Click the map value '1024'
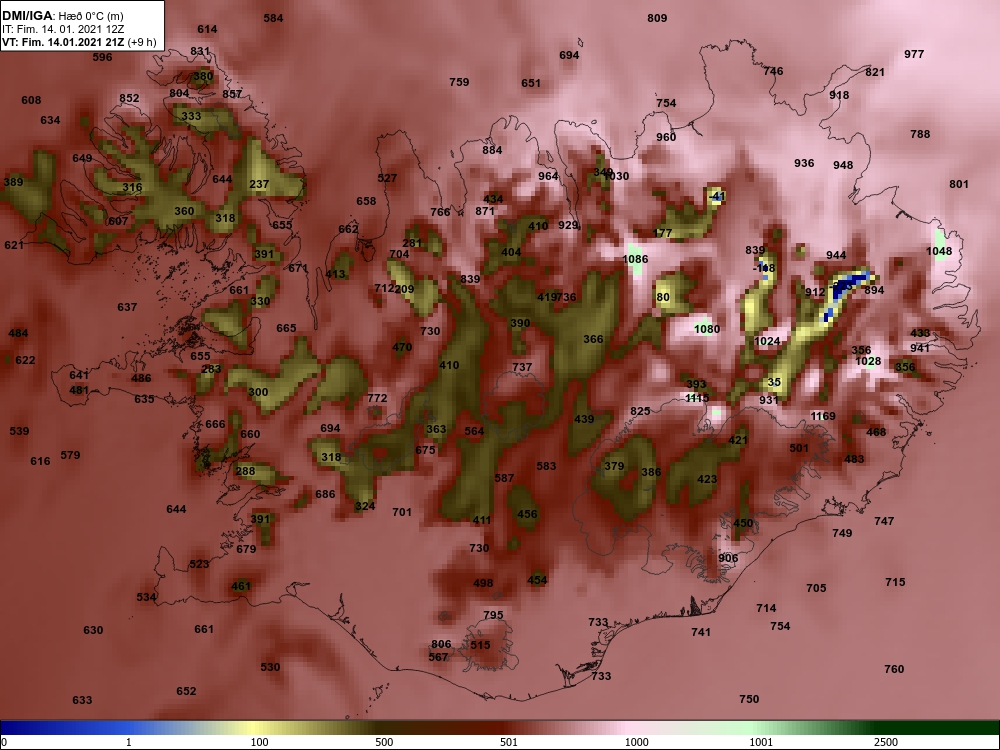 [x=767, y=341]
